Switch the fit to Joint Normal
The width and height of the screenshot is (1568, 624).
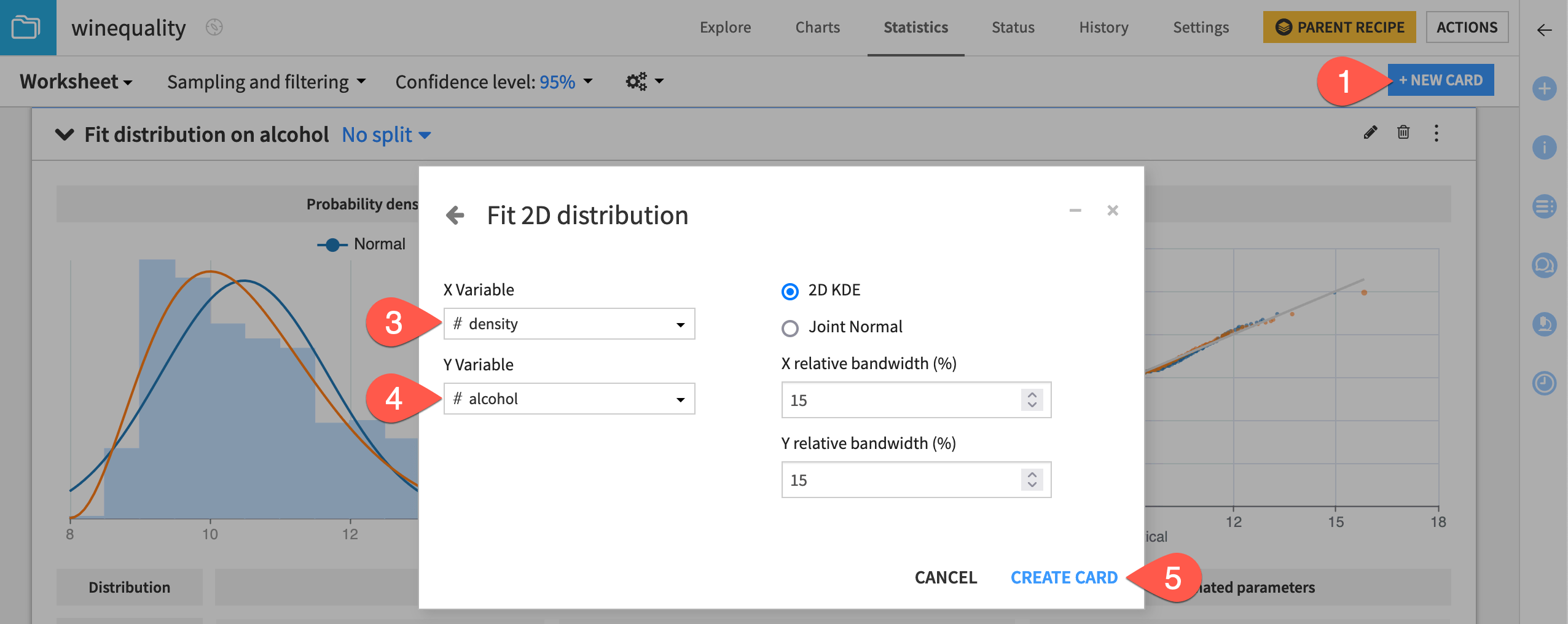click(x=789, y=327)
